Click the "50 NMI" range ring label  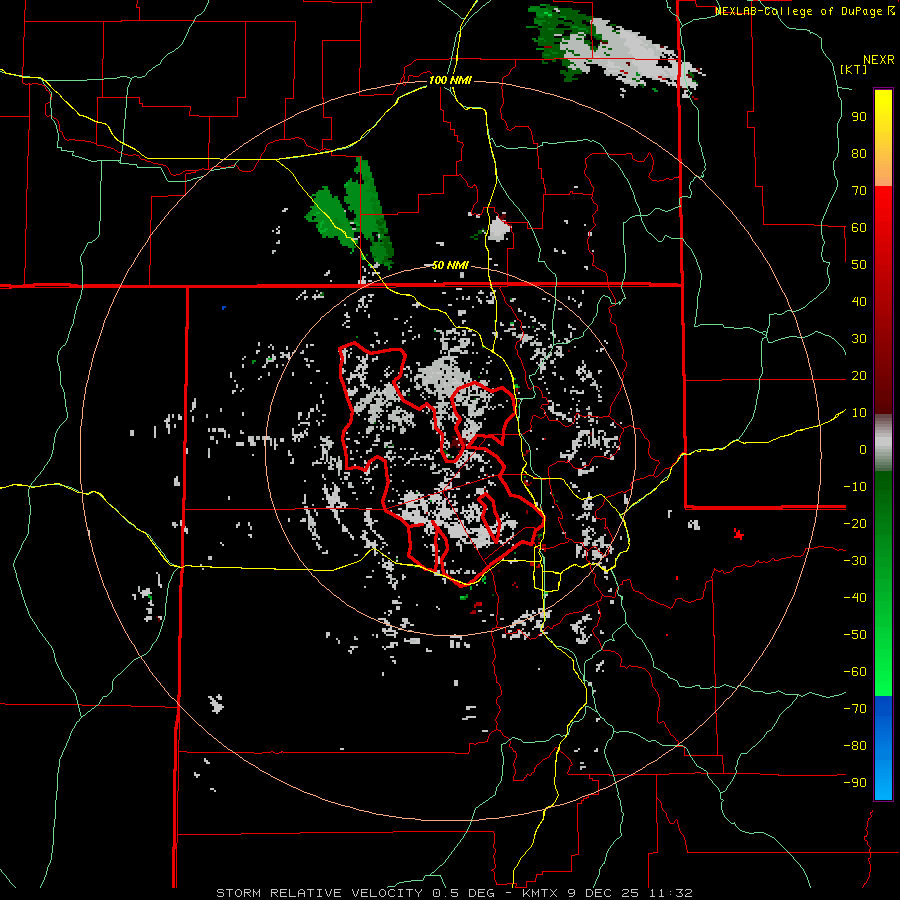450,265
